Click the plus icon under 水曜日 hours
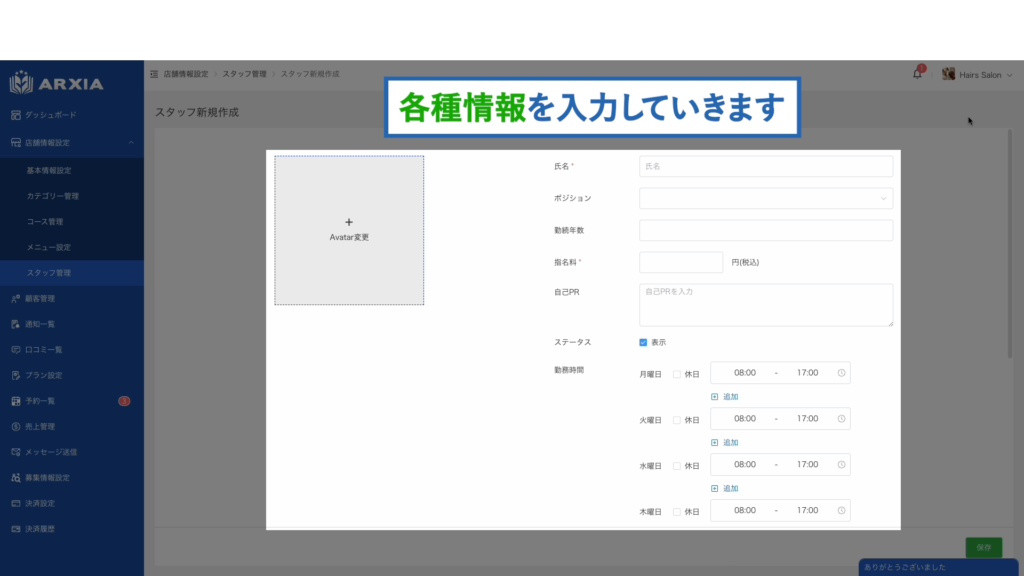 click(714, 488)
